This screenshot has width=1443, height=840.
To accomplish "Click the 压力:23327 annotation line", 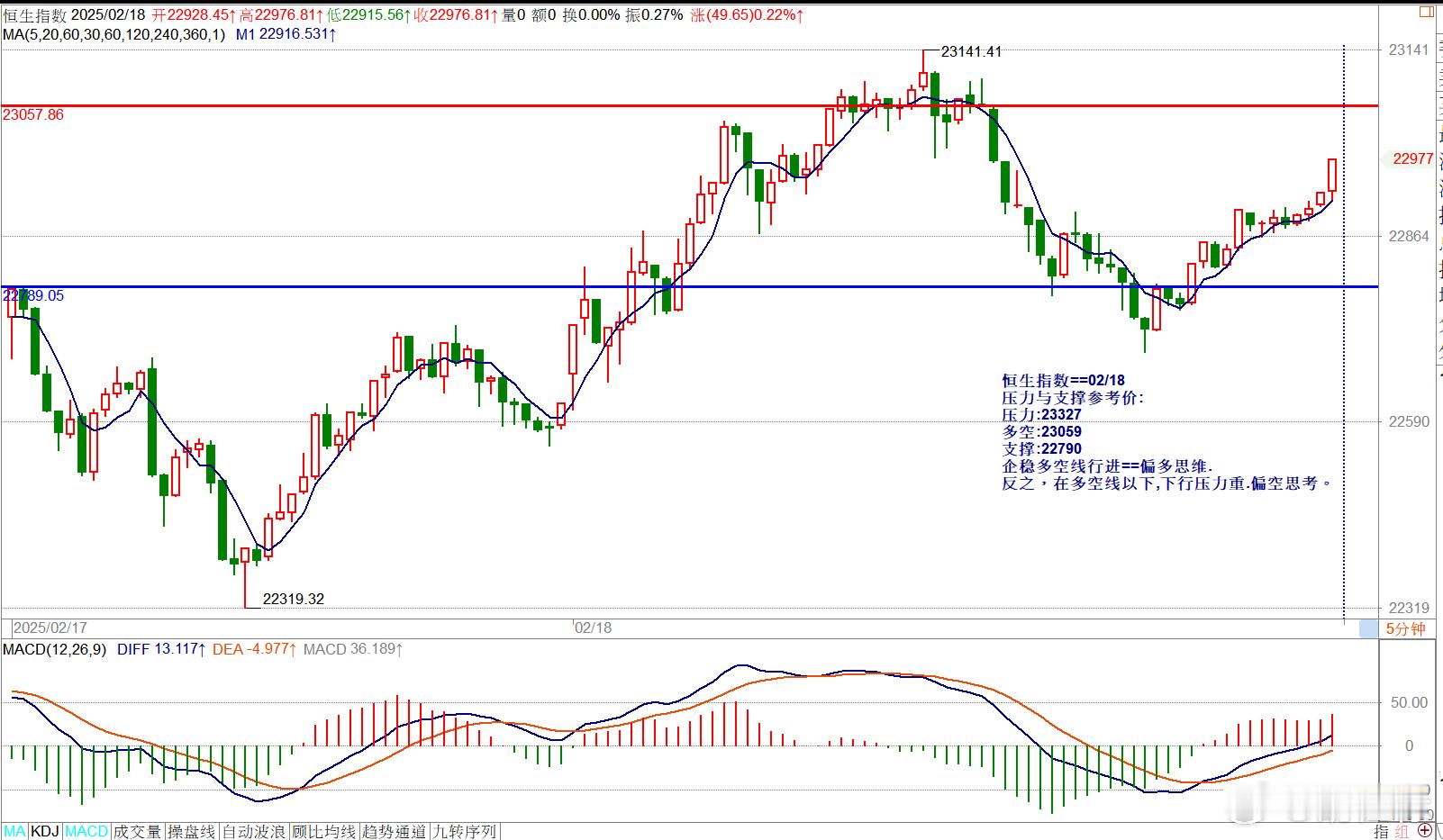I will 1041,415.
